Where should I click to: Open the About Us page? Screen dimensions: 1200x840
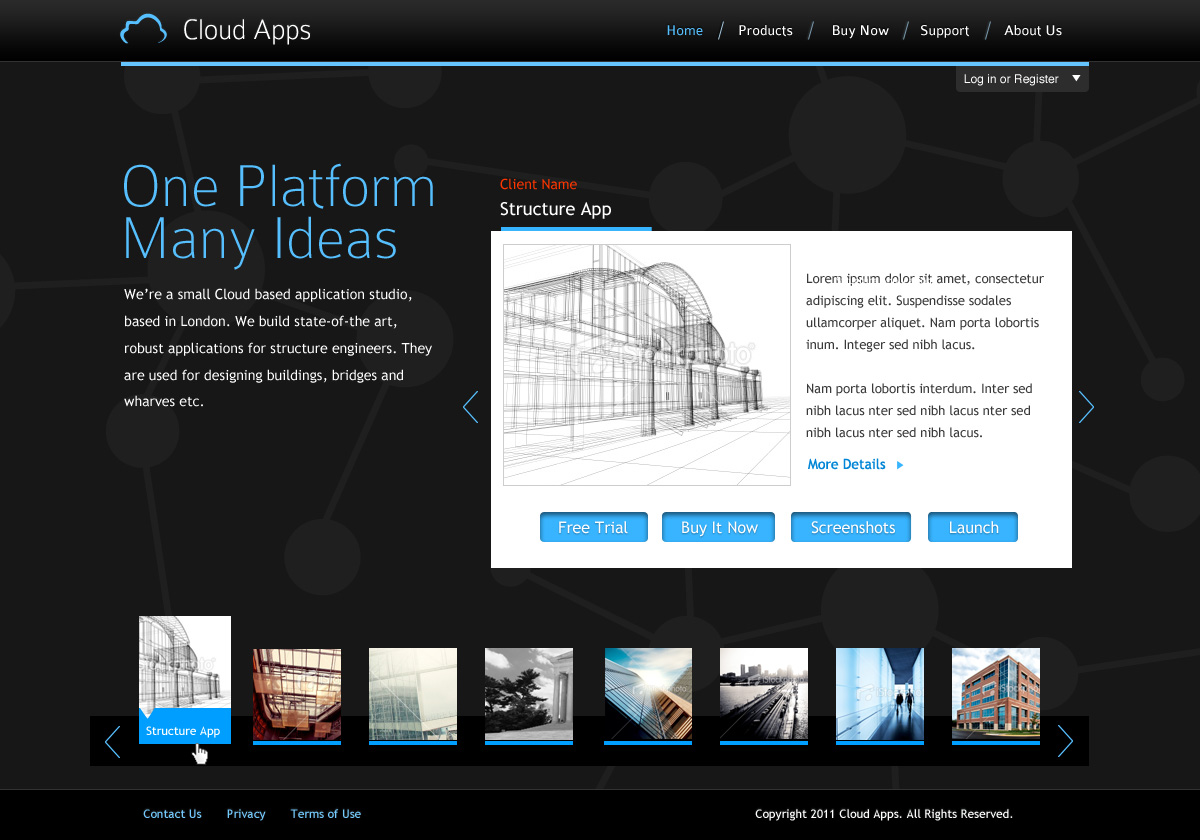click(x=1032, y=31)
